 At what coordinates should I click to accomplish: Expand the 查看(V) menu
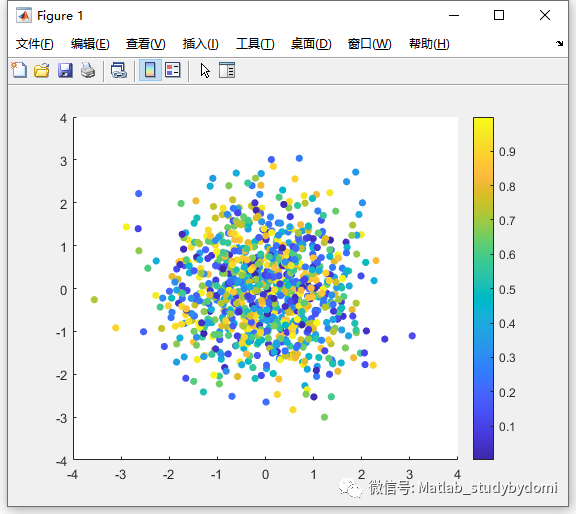[x=145, y=44]
